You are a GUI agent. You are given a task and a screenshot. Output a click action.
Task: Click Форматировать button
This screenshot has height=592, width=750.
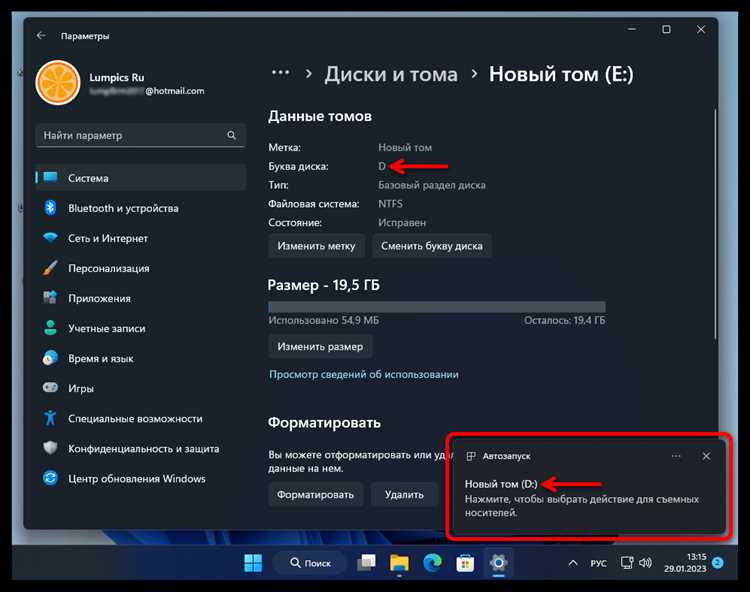(x=316, y=494)
